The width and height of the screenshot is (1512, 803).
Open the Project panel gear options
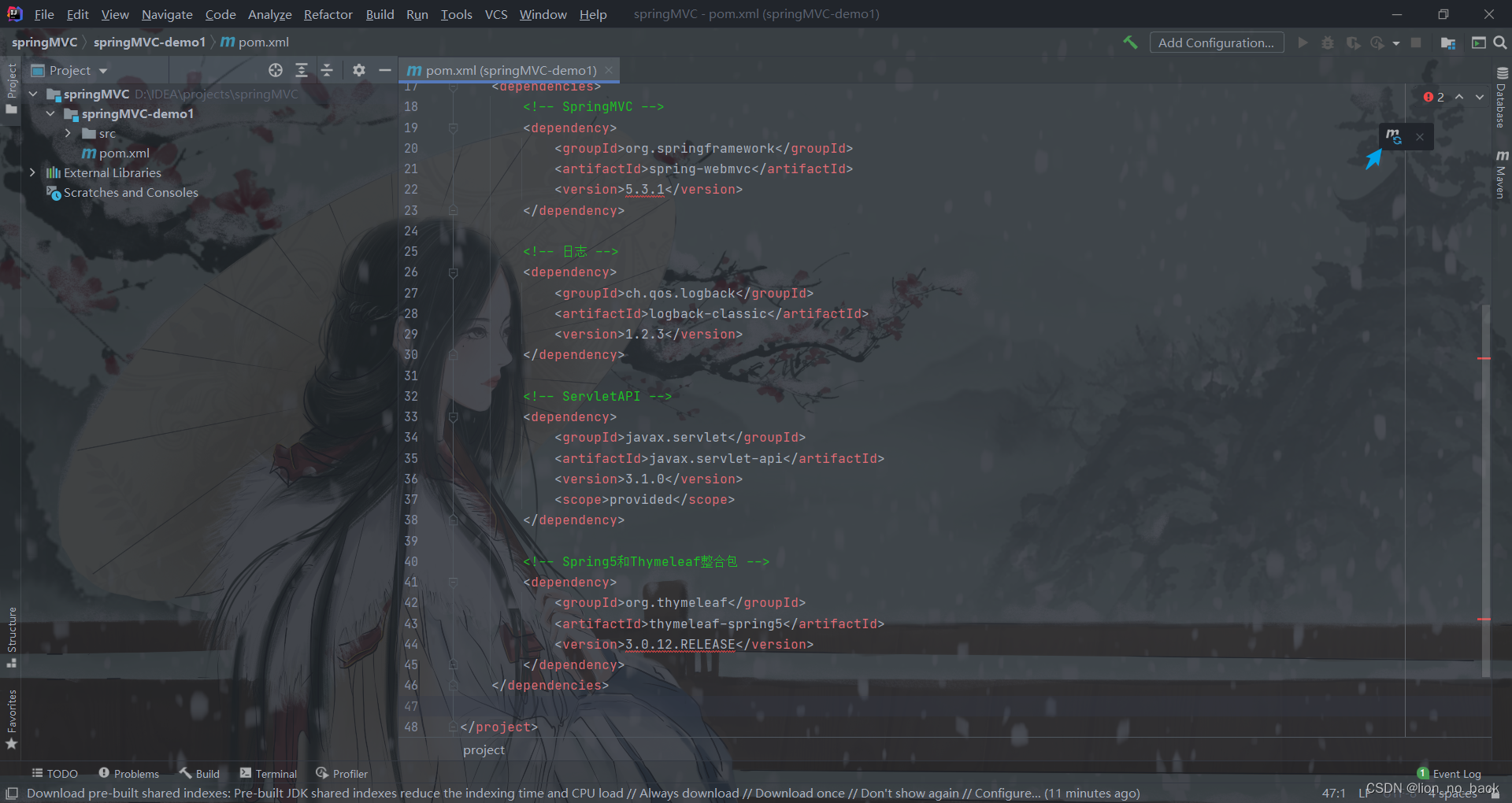click(x=359, y=70)
